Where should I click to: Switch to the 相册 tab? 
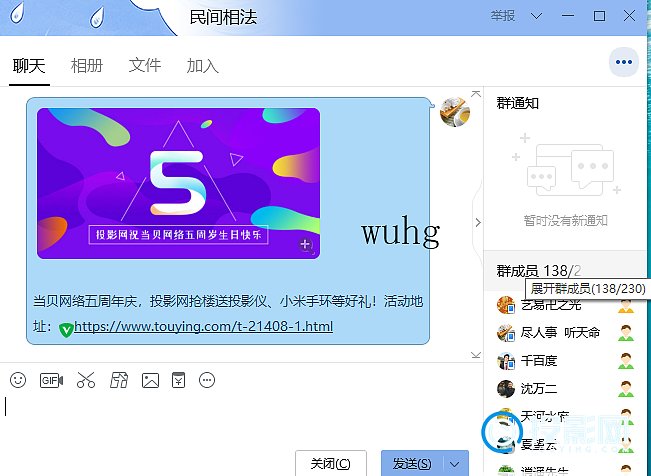[87, 66]
